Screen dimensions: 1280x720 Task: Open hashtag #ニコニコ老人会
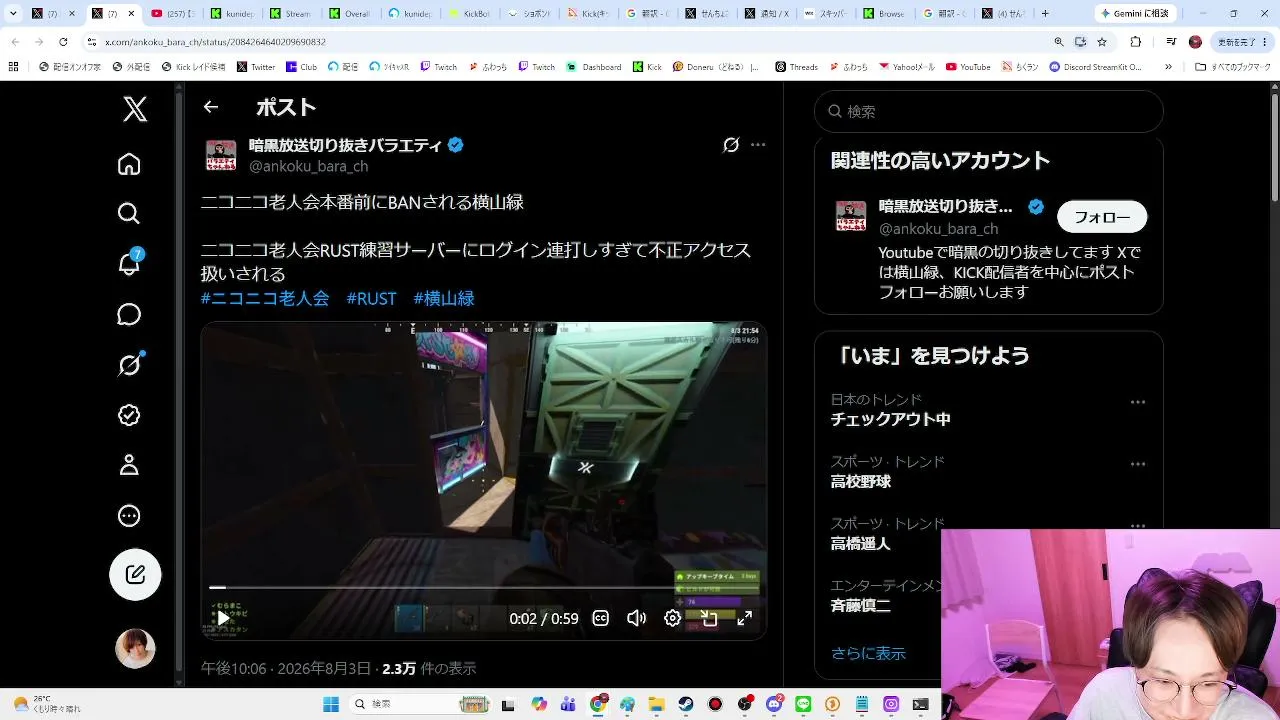click(265, 298)
